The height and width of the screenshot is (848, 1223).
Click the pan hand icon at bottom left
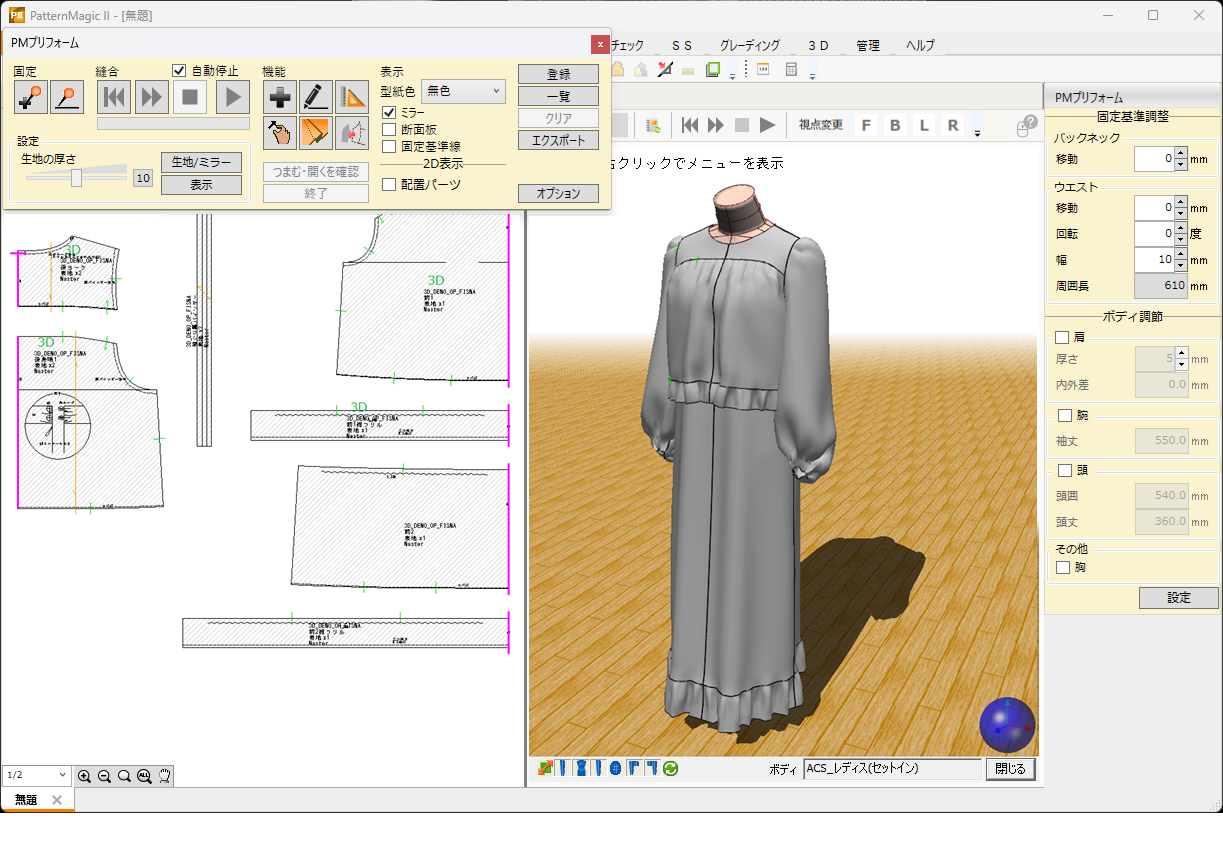pos(164,775)
